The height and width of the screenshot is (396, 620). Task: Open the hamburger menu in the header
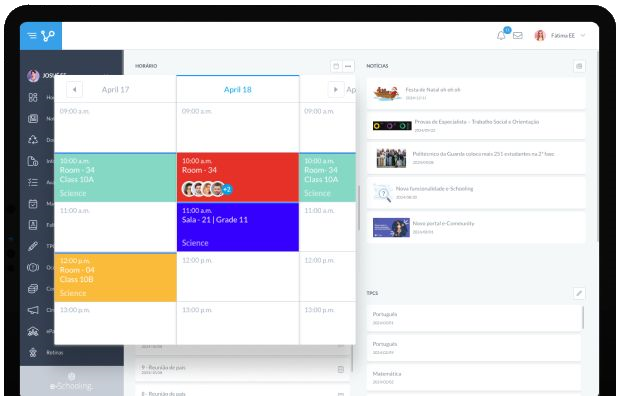click(x=32, y=36)
